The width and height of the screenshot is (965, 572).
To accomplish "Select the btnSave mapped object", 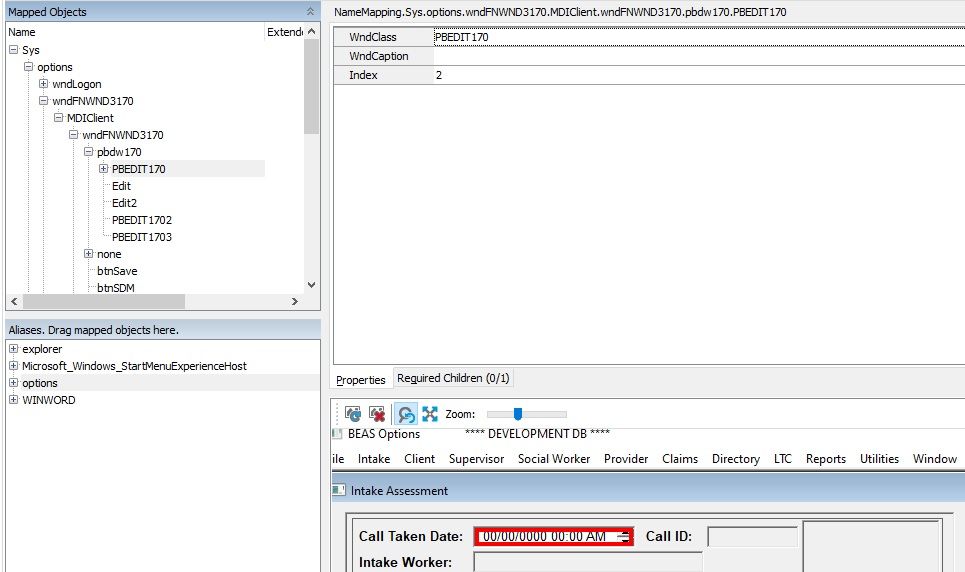I will 117,271.
